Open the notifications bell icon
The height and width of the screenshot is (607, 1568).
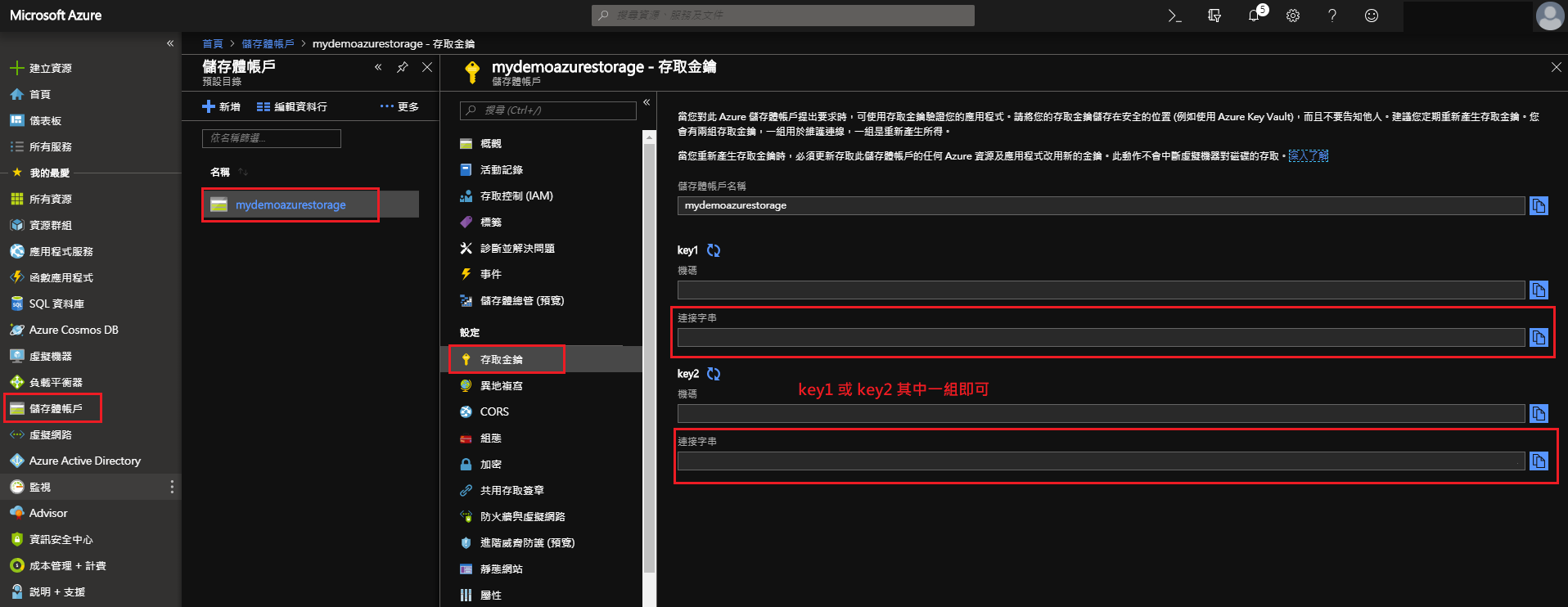(1254, 16)
